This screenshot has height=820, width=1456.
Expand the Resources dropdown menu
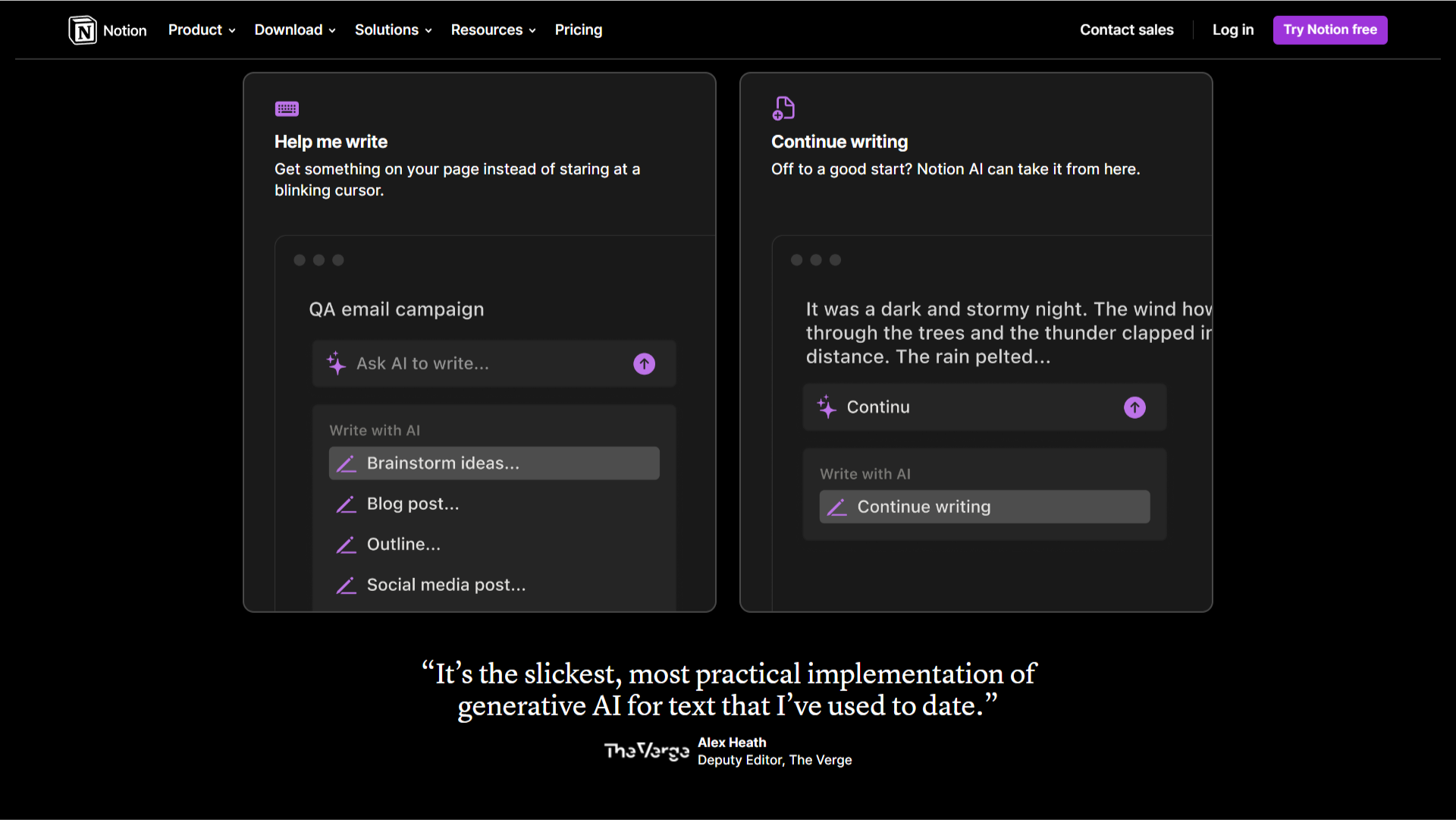coord(494,30)
